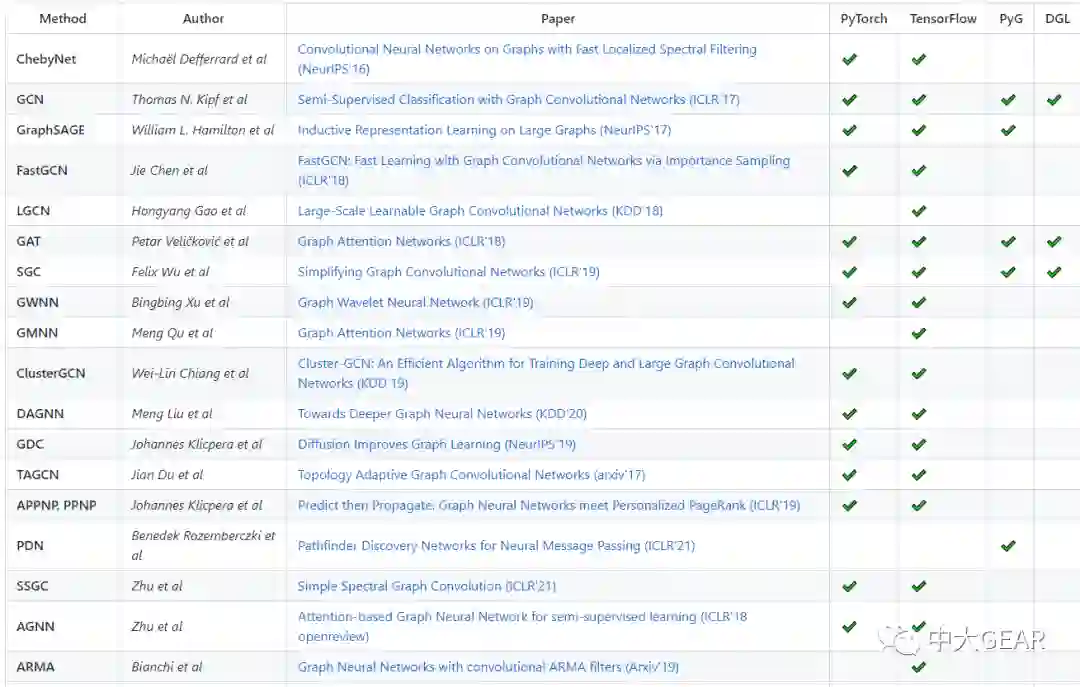Open the Semi-Supervised Classification GCN paper link

518,100
